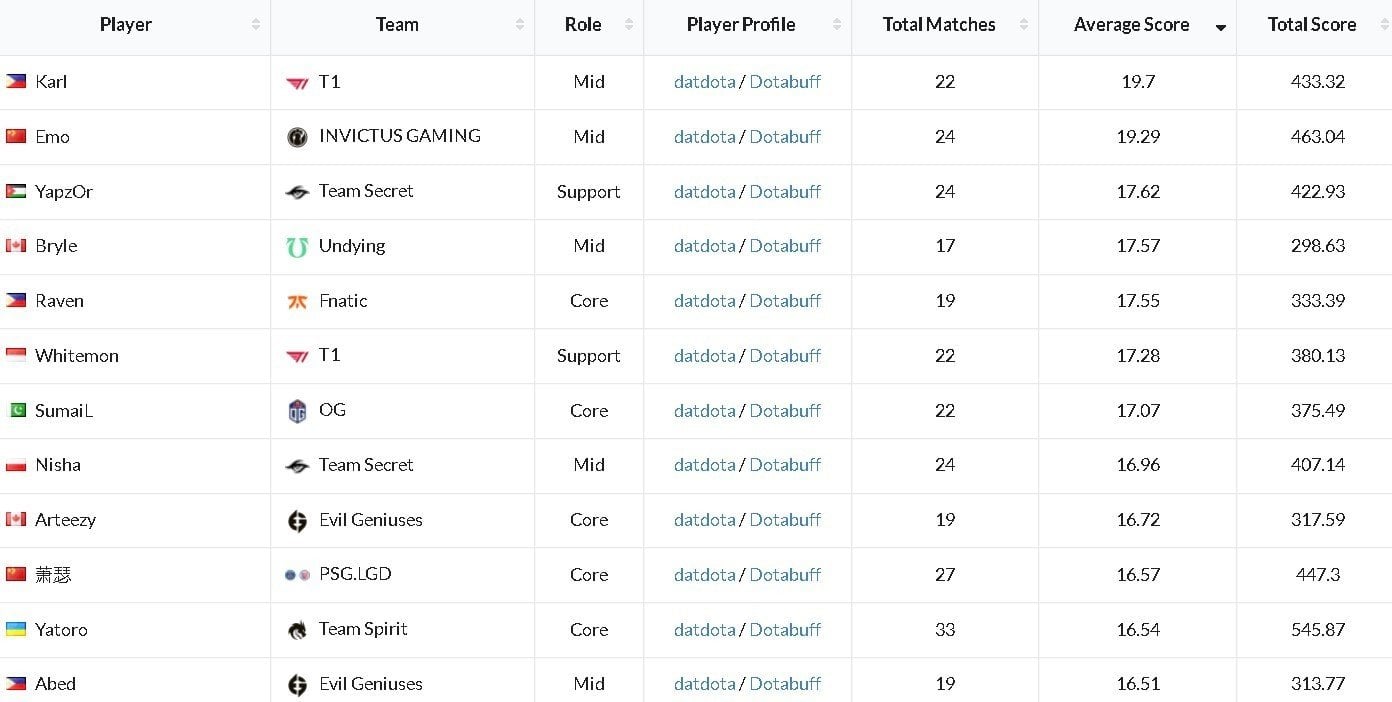1392x702 pixels.
Task: Click the Undying team logo icon
Action: coord(297,247)
